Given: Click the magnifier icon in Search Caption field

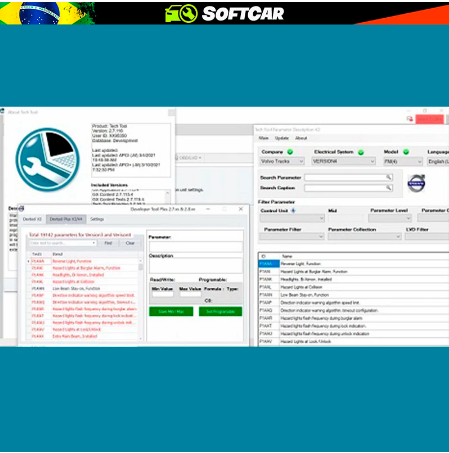Looking at the screenshot, I should [389, 188].
